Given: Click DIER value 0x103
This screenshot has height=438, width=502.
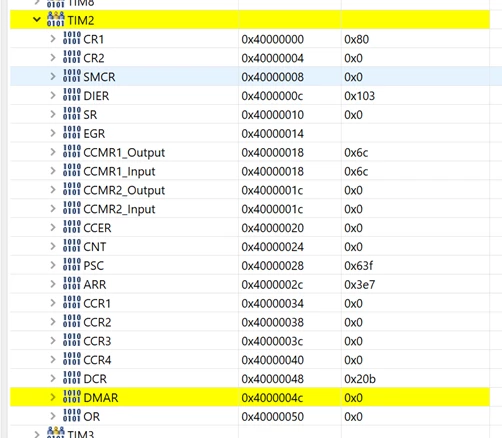Looking at the screenshot, I should 360,96.
